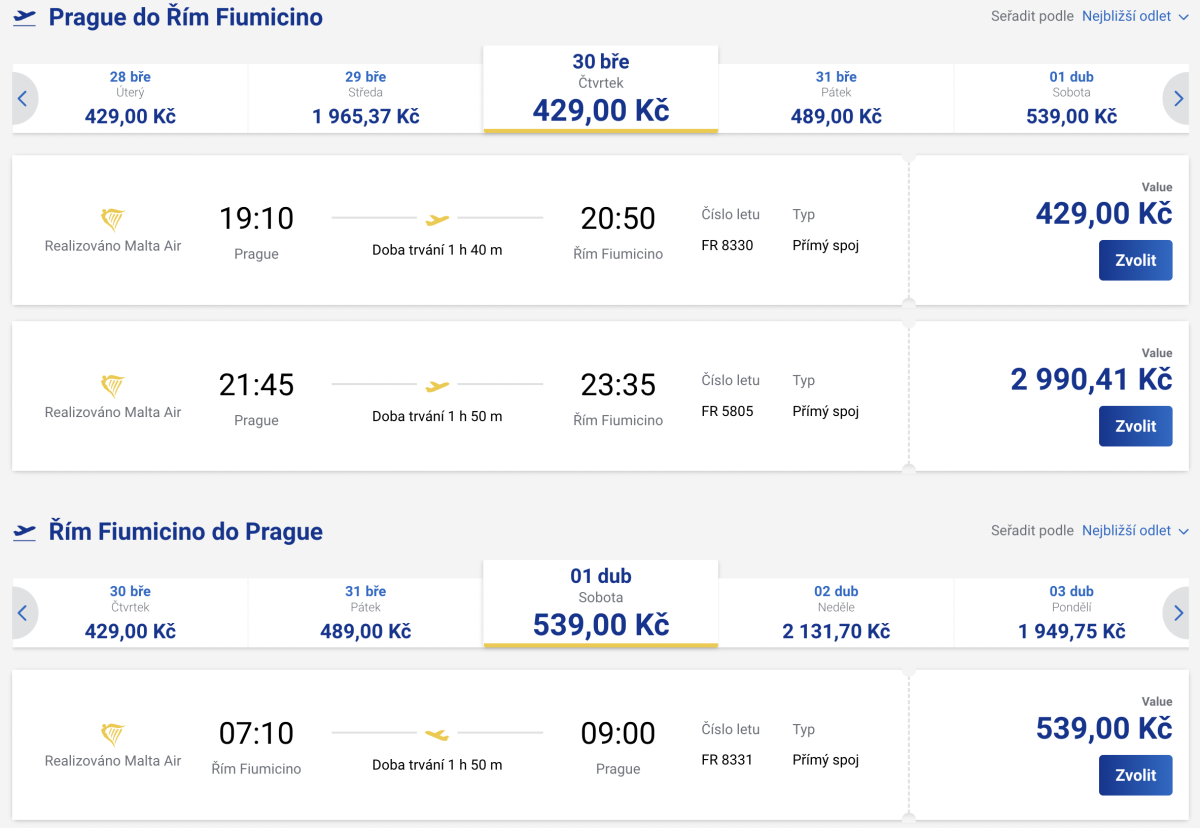Click next dates arrow in return date carousel
Screen dimensions: 1200x828
tap(1178, 613)
